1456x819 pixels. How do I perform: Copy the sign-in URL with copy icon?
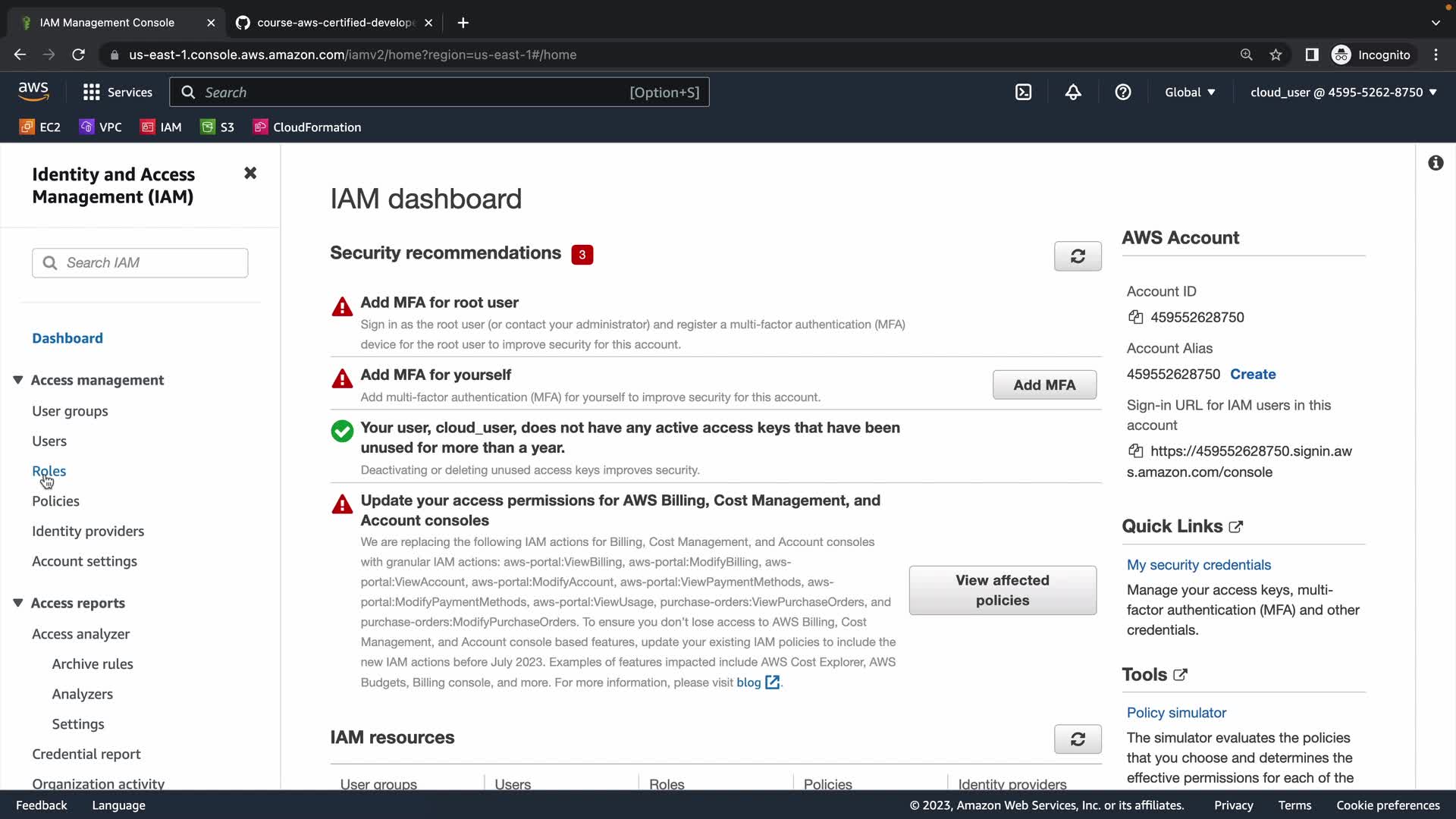1135,451
